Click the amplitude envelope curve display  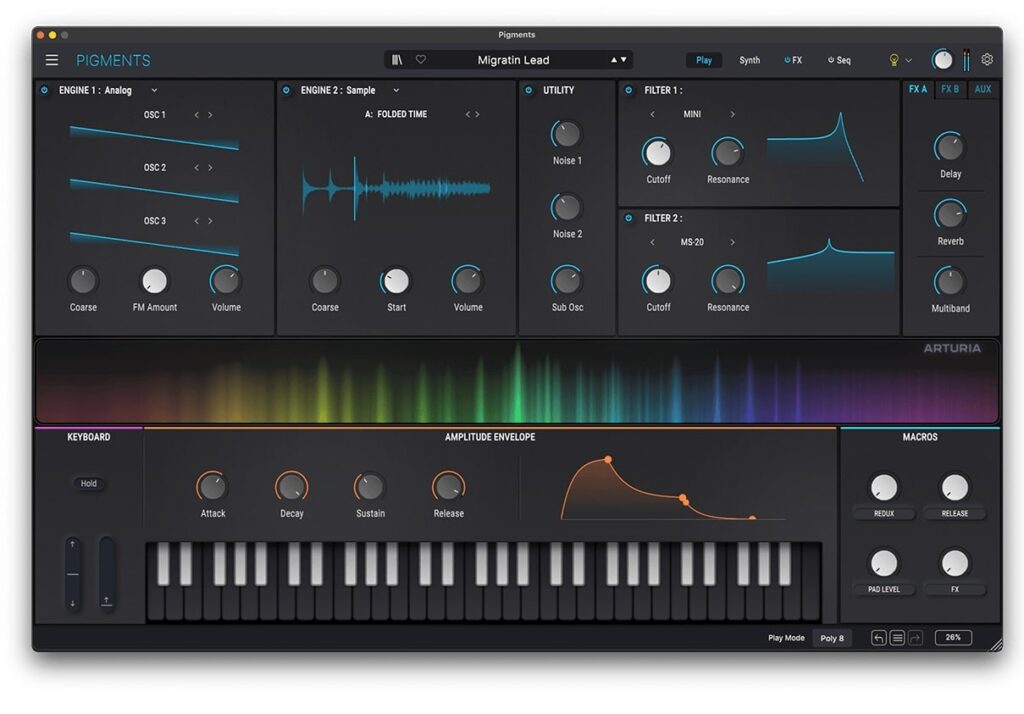click(673, 488)
